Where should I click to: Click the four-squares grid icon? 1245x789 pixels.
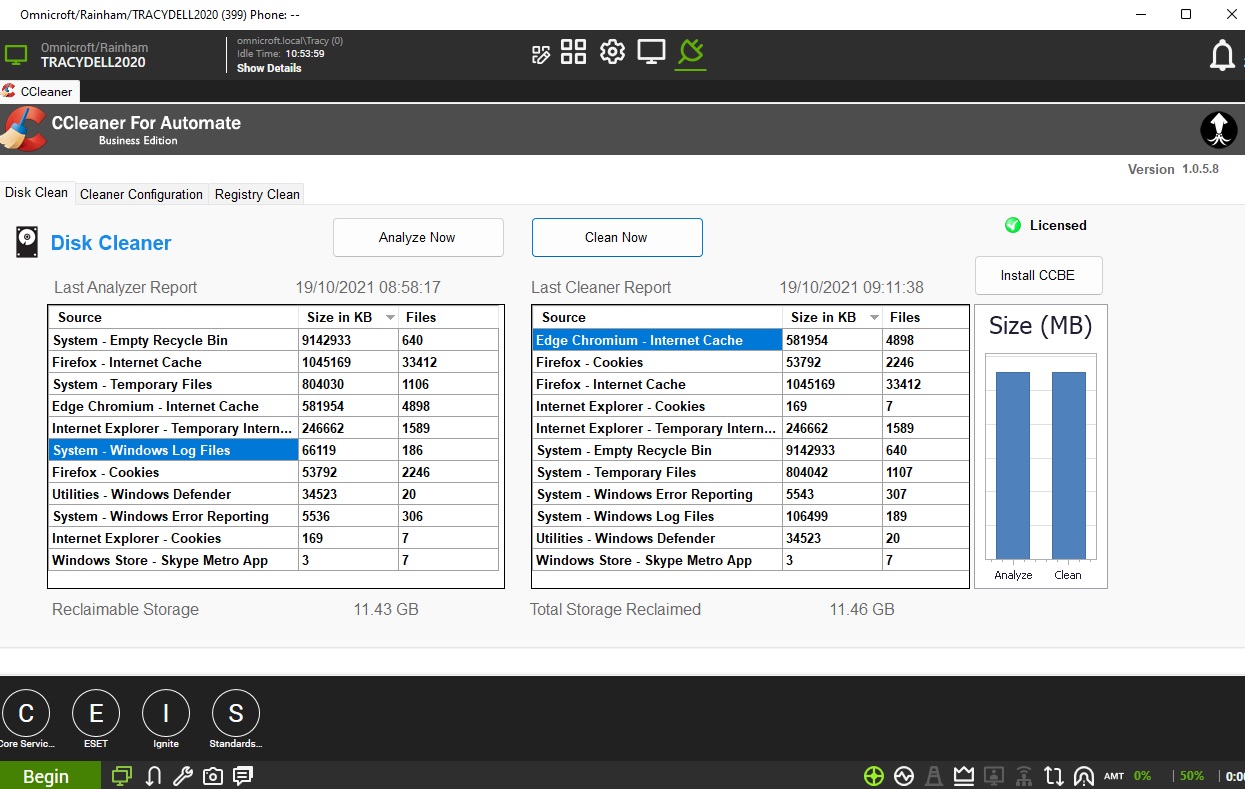(x=573, y=52)
